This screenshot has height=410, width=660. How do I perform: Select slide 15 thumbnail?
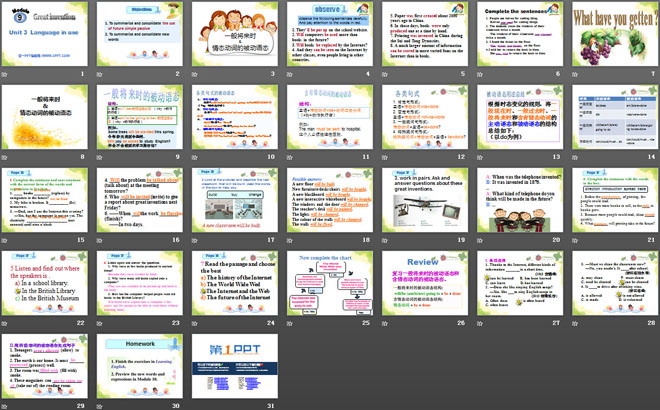(x=45, y=200)
